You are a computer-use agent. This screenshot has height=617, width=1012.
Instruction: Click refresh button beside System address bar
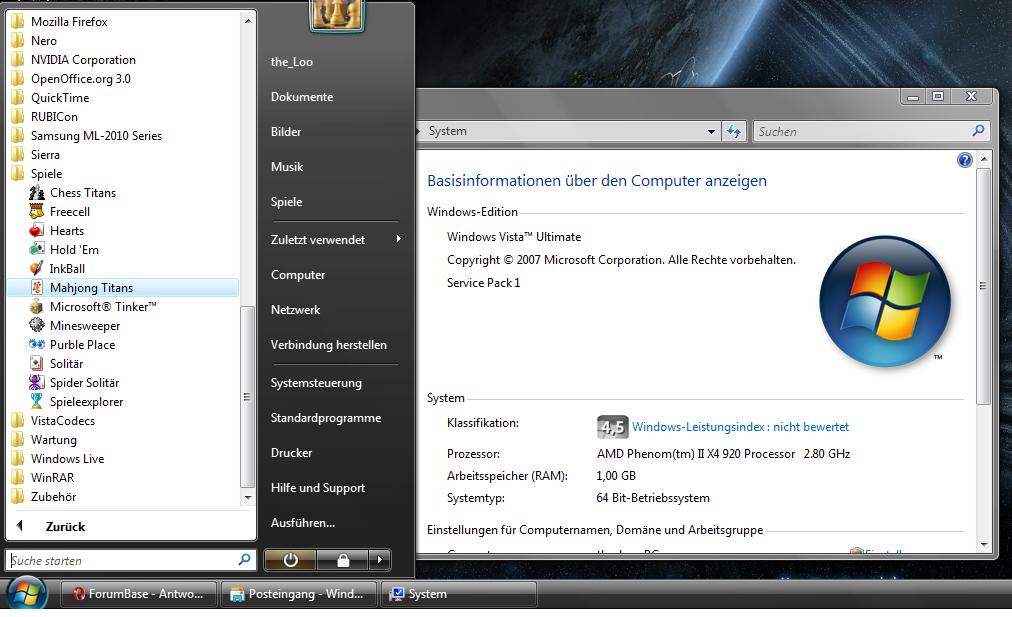pyautogui.click(x=734, y=132)
